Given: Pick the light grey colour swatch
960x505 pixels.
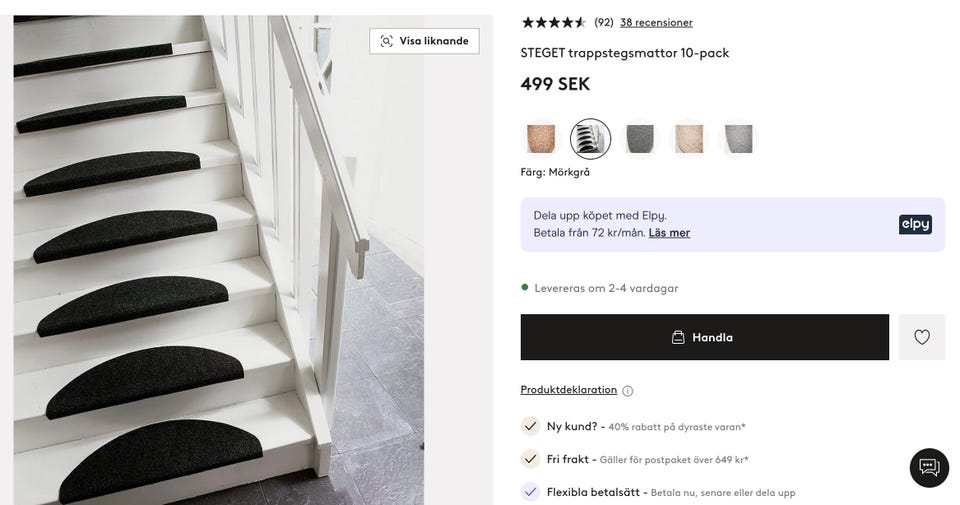Looking at the screenshot, I should click(x=738, y=139).
